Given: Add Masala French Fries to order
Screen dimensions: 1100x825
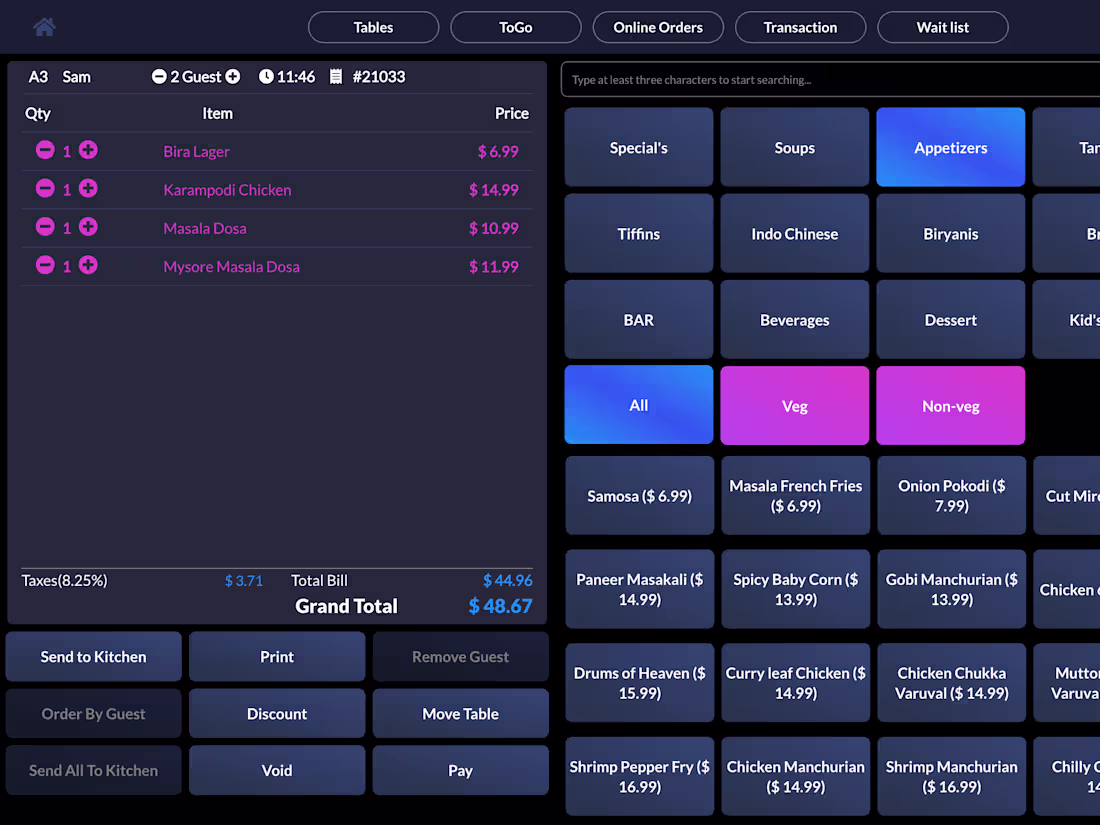Looking at the screenshot, I should tap(796, 495).
